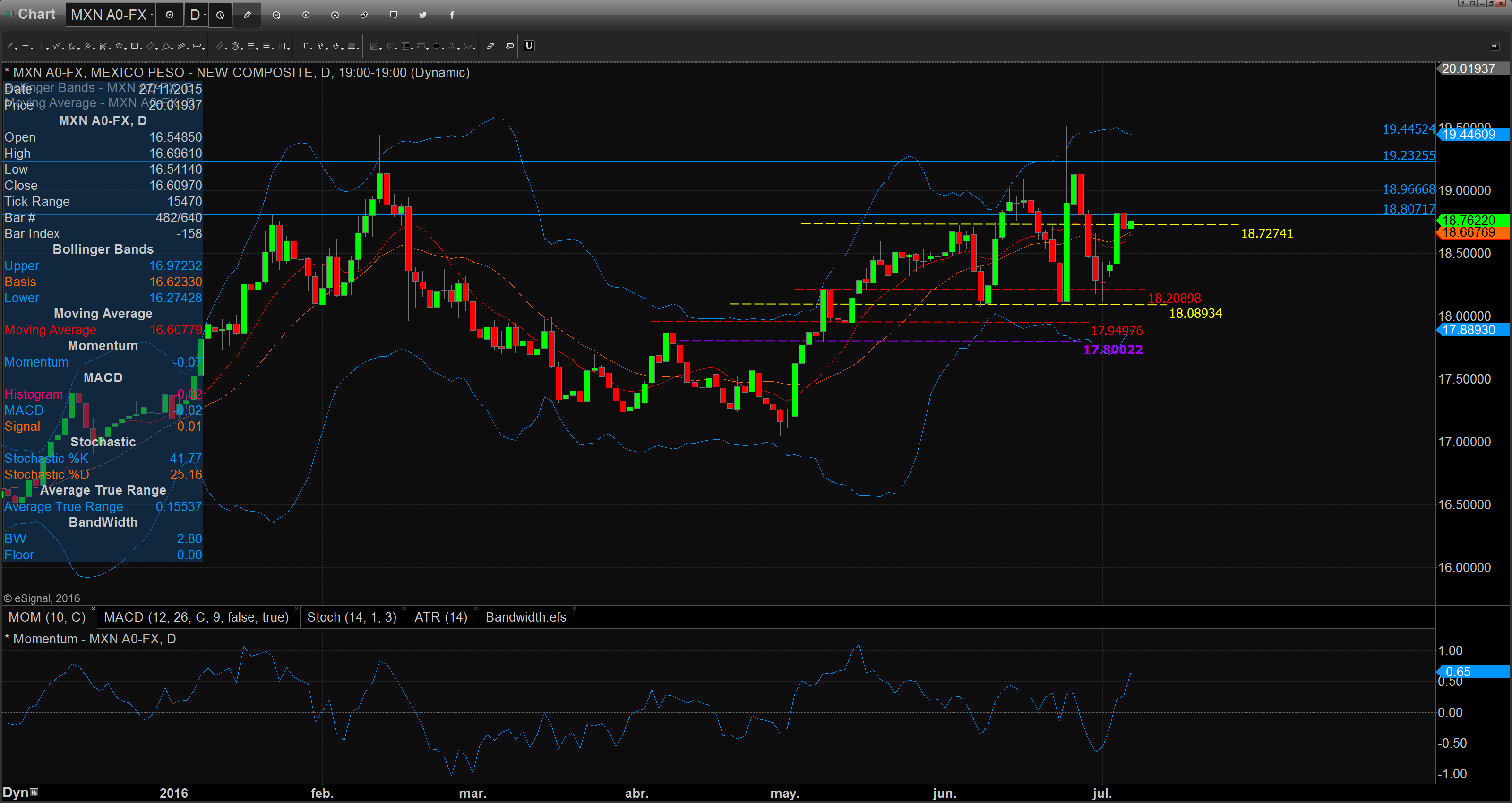Open the chart settings gear dropdown
This screenshot has width=1512, height=803.
pyautogui.click(x=170, y=15)
